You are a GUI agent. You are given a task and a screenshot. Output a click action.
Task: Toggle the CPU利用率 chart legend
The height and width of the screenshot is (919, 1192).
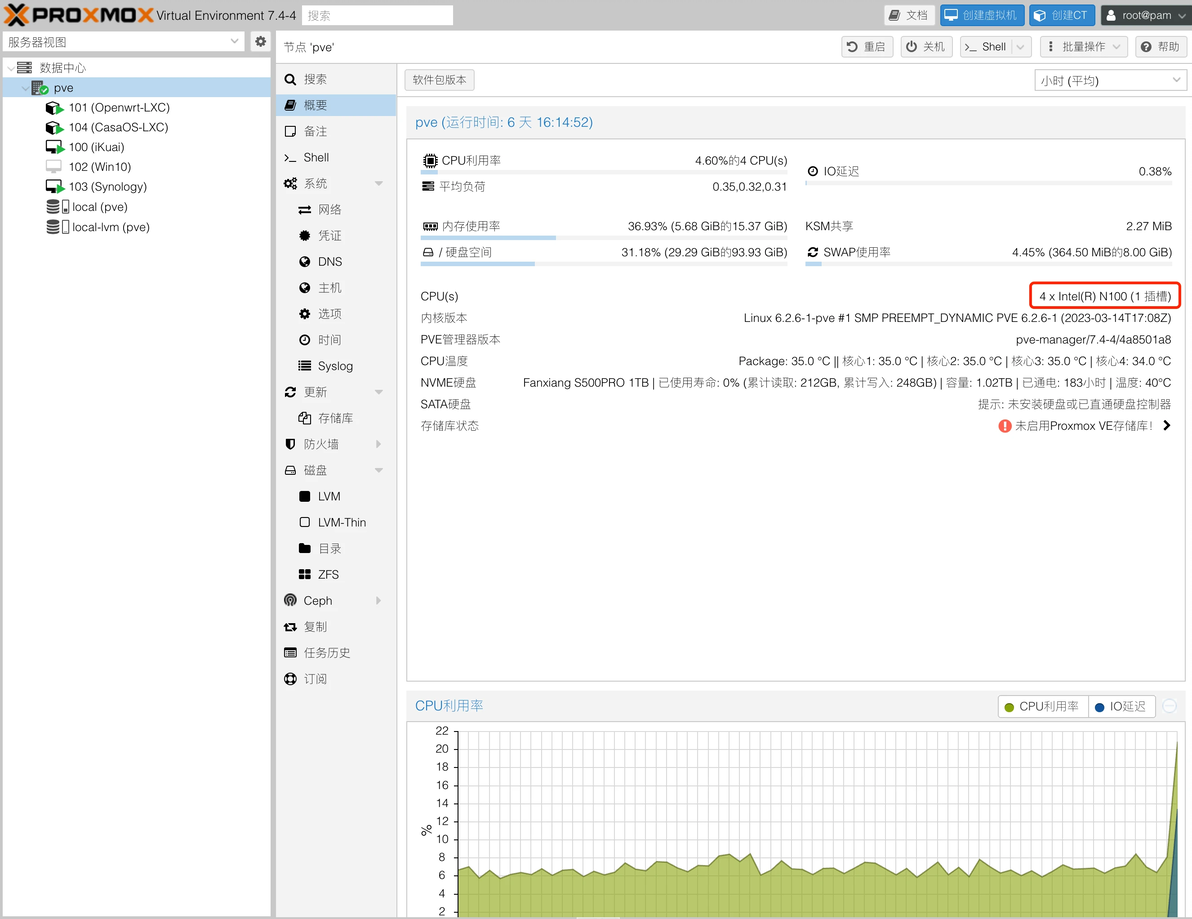click(x=1043, y=706)
